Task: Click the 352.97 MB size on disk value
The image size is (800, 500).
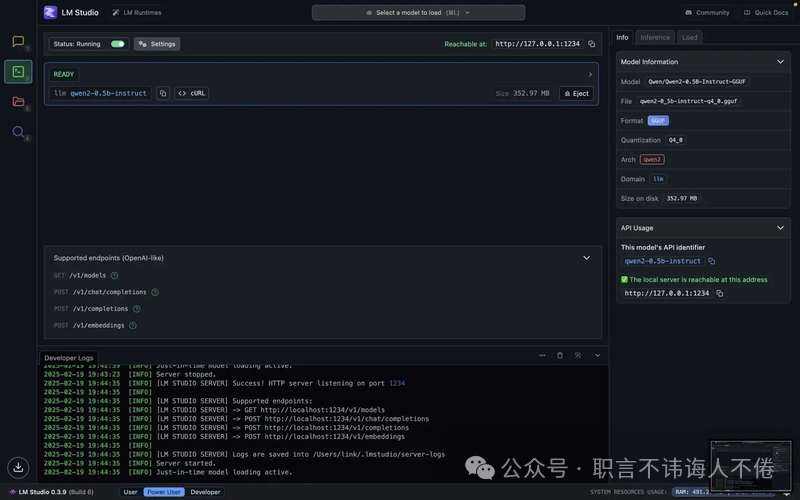Action: click(x=682, y=198)
